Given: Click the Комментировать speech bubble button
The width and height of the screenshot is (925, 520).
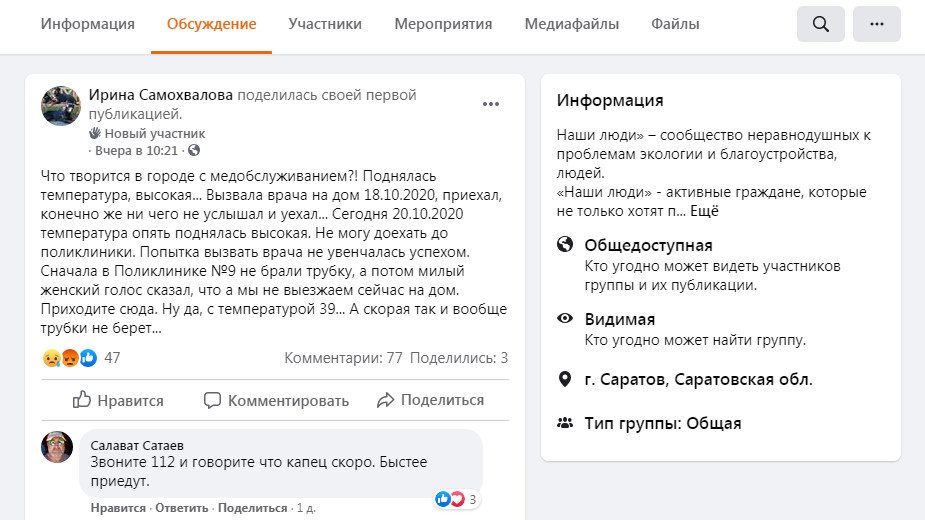Looking at the screenshot, I should coord(276,400).
